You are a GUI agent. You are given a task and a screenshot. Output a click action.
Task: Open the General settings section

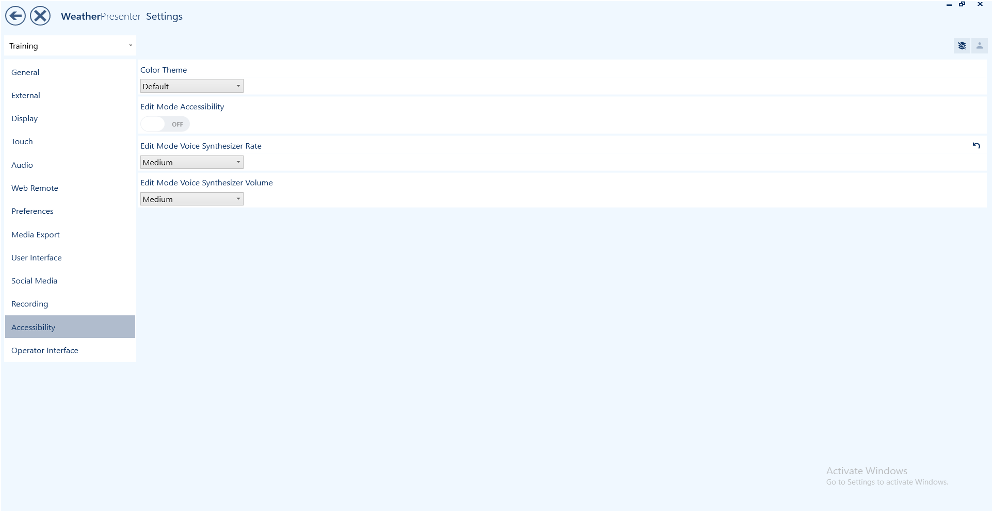tap(26, 72)
